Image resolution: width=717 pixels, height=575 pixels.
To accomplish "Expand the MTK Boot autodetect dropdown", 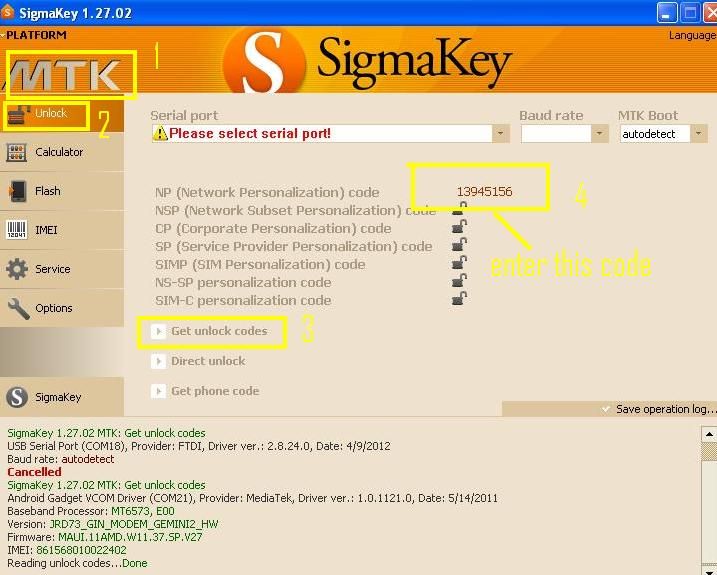I will tap(698, 134).
